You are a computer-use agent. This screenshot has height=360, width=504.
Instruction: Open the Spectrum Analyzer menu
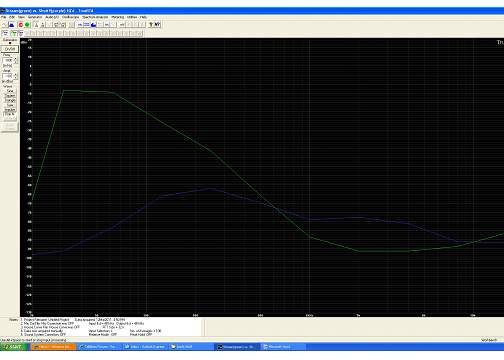[95, 17]
